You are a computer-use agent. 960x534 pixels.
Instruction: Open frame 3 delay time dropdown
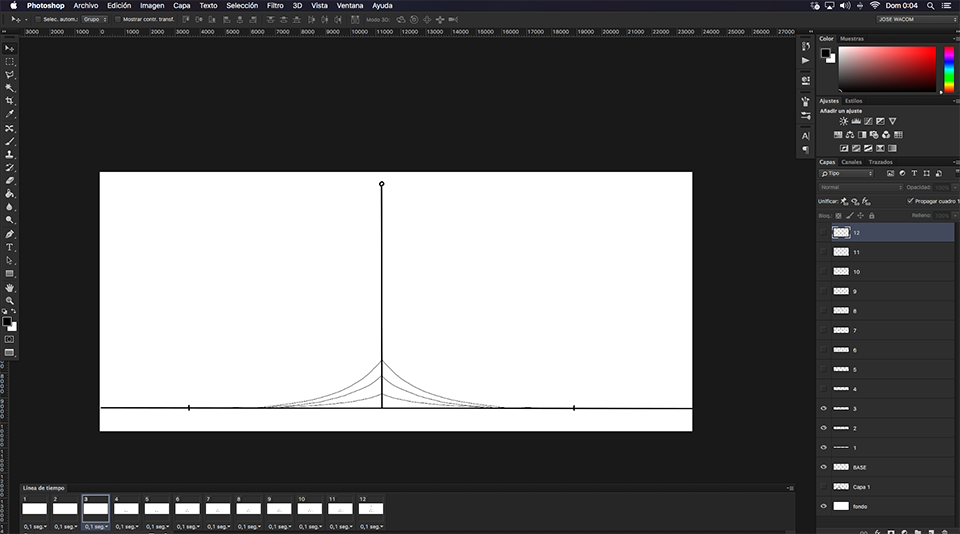[x=96, y=527]
